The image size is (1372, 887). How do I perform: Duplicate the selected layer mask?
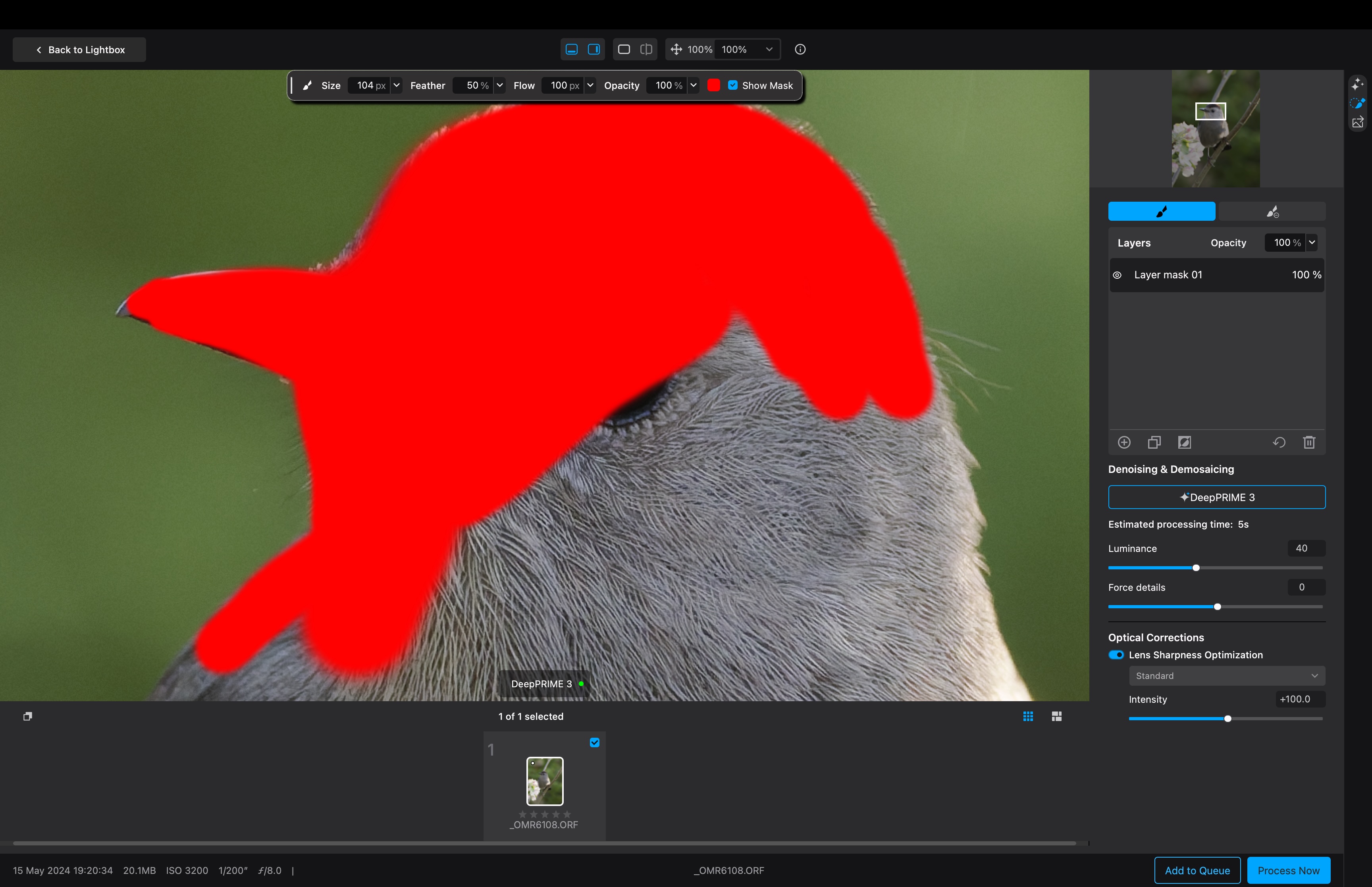click(x=1154, y=442)
